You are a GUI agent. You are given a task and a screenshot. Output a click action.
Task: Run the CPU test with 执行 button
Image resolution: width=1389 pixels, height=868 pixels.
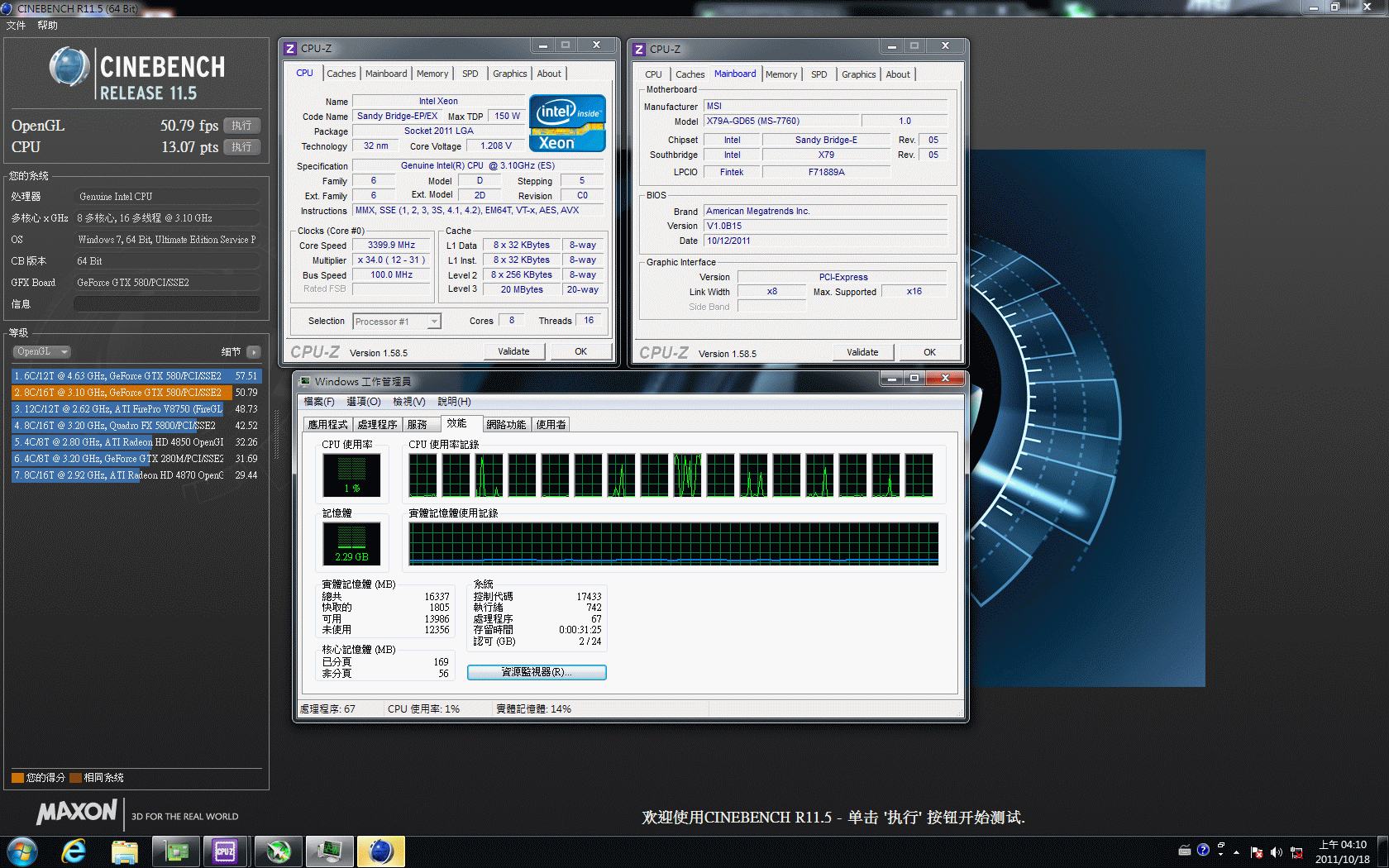241,147
